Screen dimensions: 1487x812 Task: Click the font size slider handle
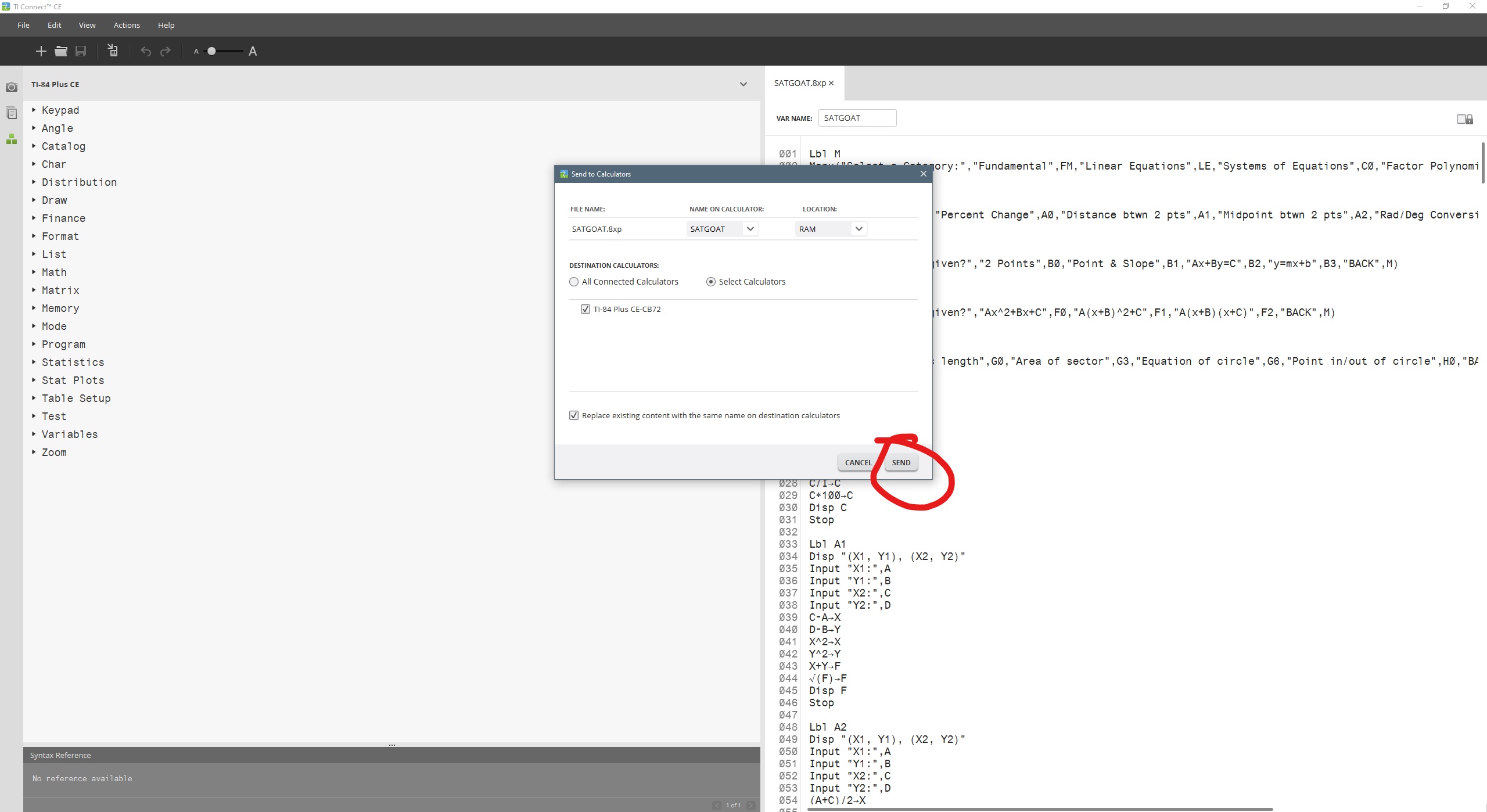tap(212, 51)
